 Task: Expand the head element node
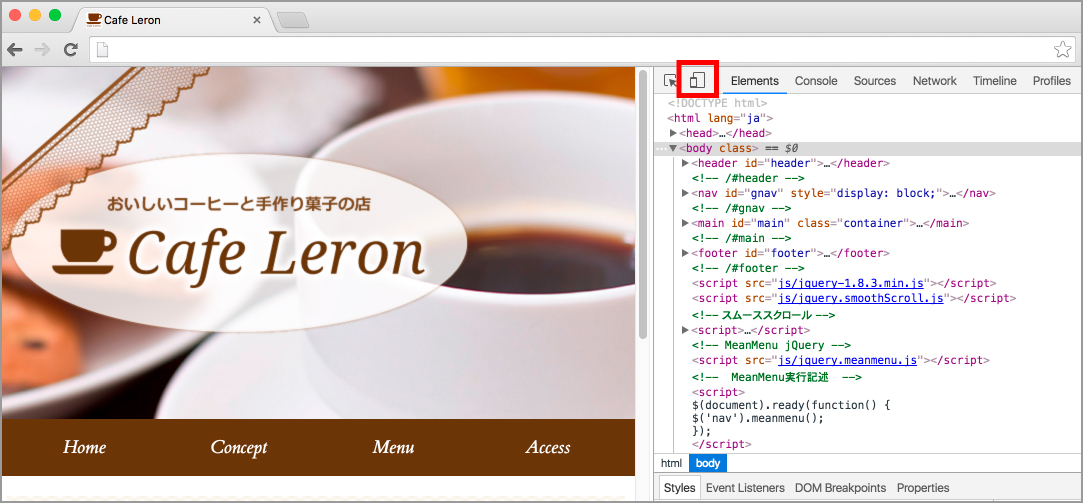pyautogui.click(x=673, y=133)
